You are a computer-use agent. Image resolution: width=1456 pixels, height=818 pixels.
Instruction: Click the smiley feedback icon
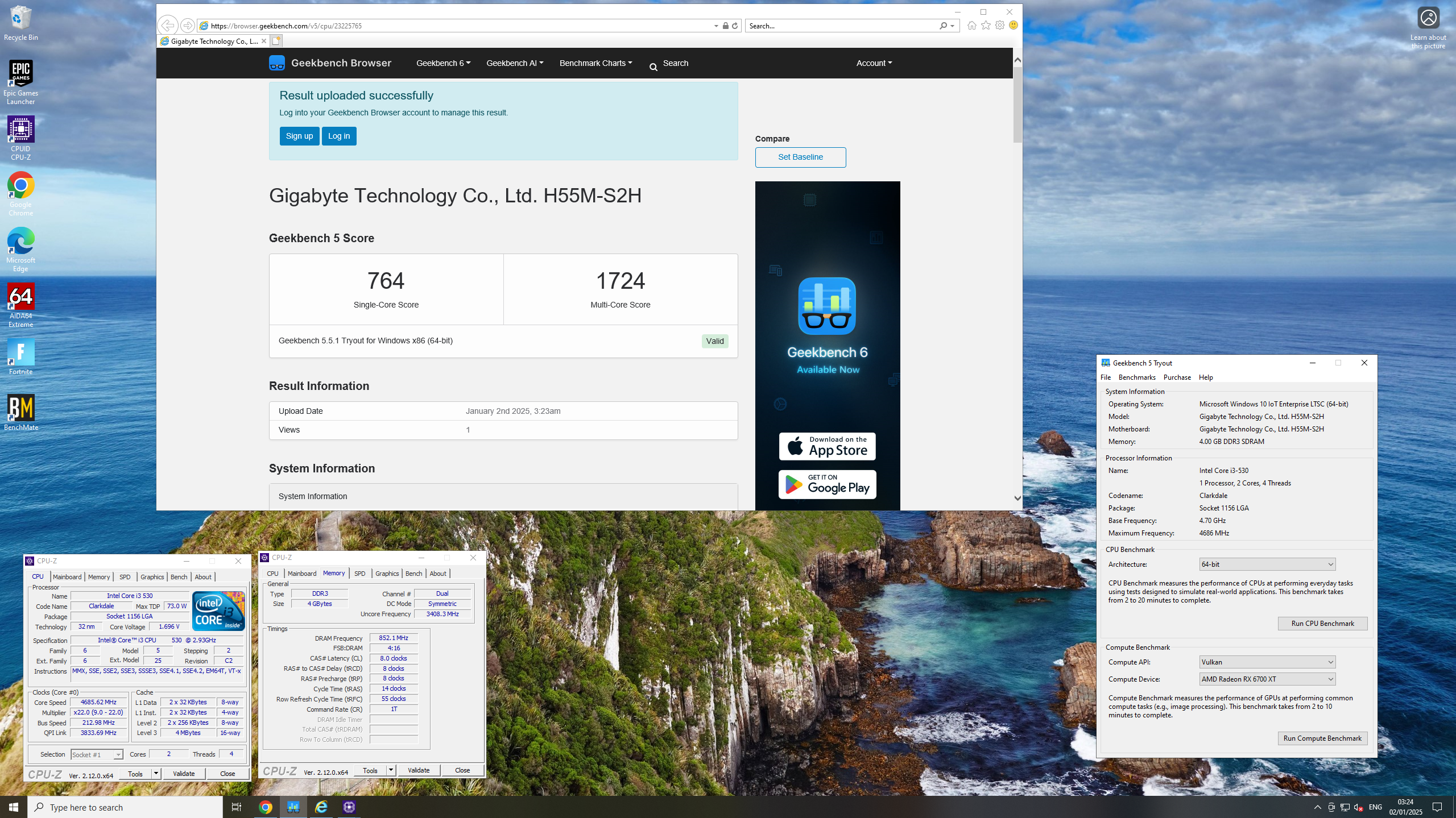click(1014, 26)
